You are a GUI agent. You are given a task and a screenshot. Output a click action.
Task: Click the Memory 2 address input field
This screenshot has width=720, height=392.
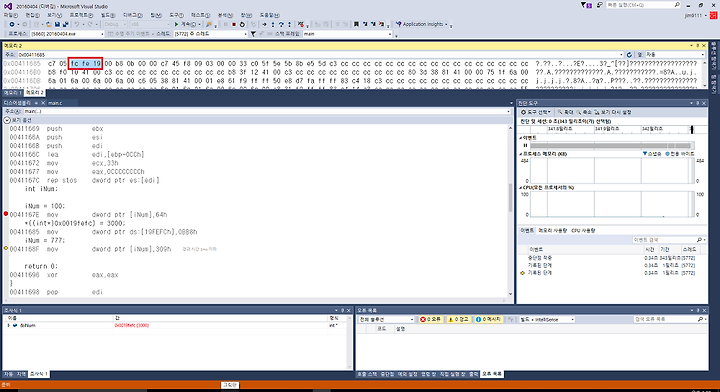point(319,55)
